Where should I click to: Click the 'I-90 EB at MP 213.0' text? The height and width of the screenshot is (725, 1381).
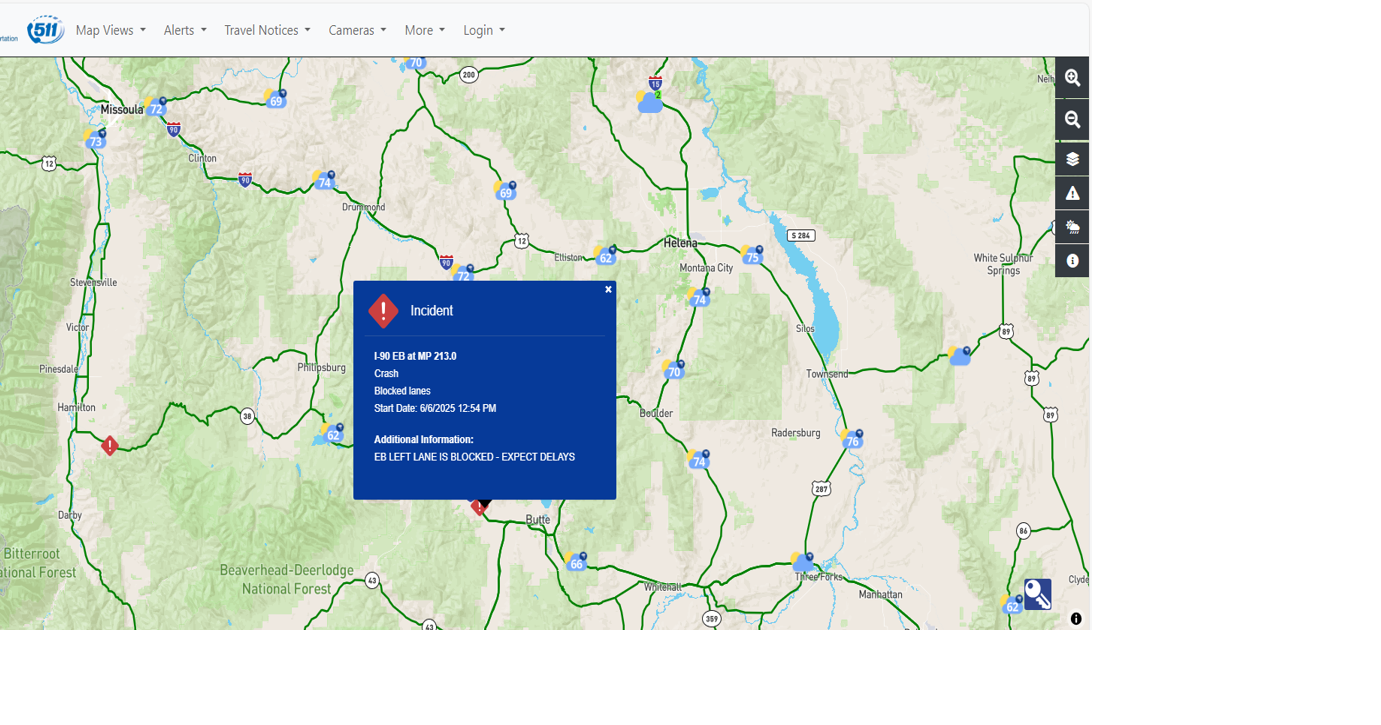(415, 356)
